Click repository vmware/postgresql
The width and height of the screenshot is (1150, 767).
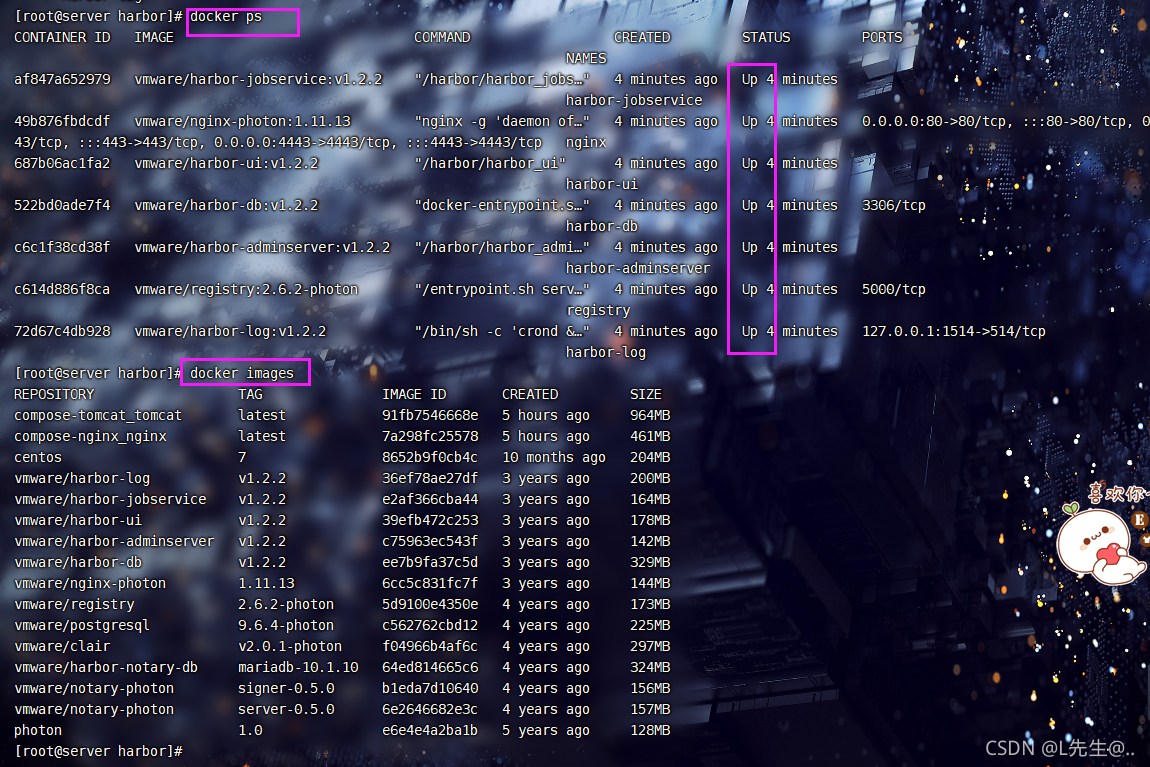click(82, 625)
